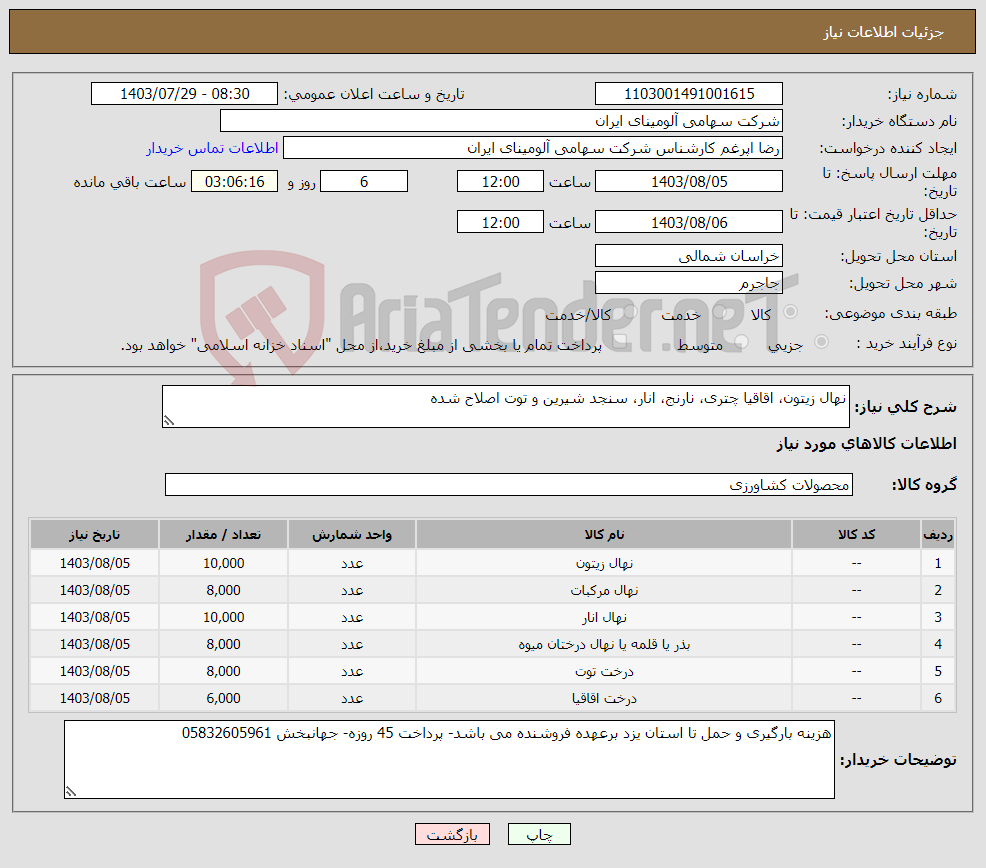
Task: Click buyer name field شرکت سهامی آلومینای ایران
Action: coord(501,121)
